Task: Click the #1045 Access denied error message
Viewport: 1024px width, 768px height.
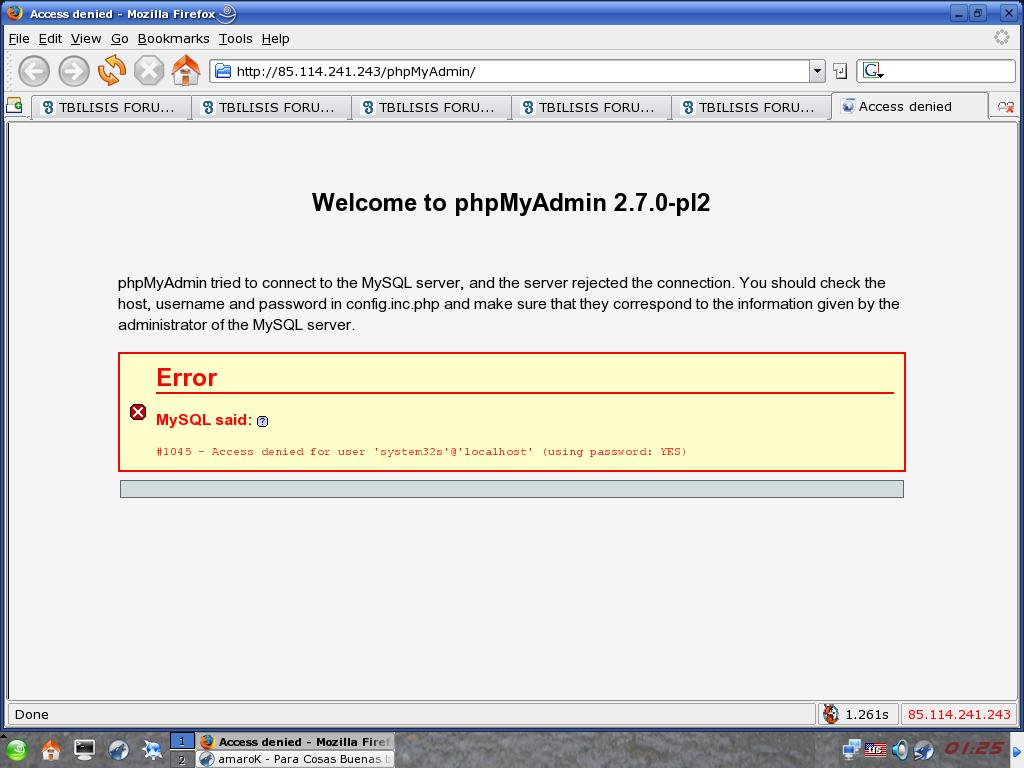Action: tap(421, 451)
